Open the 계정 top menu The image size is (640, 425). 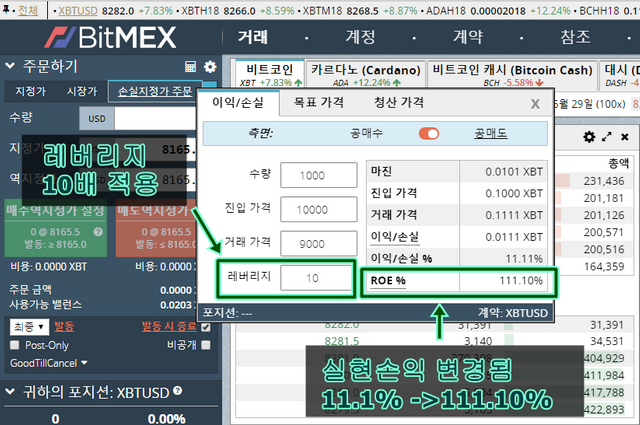[x=360, y=37]
